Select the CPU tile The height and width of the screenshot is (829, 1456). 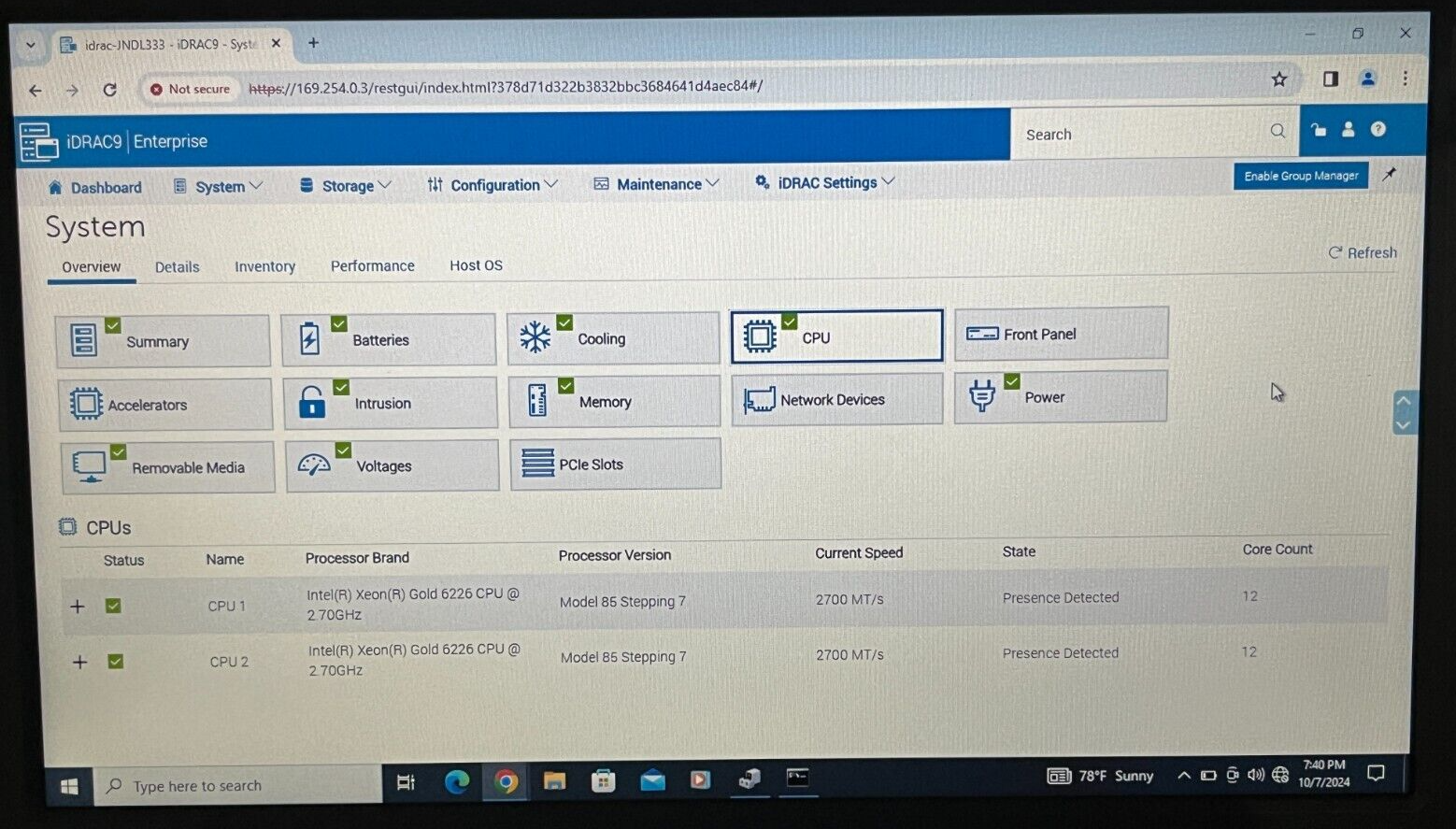point(837,336)
